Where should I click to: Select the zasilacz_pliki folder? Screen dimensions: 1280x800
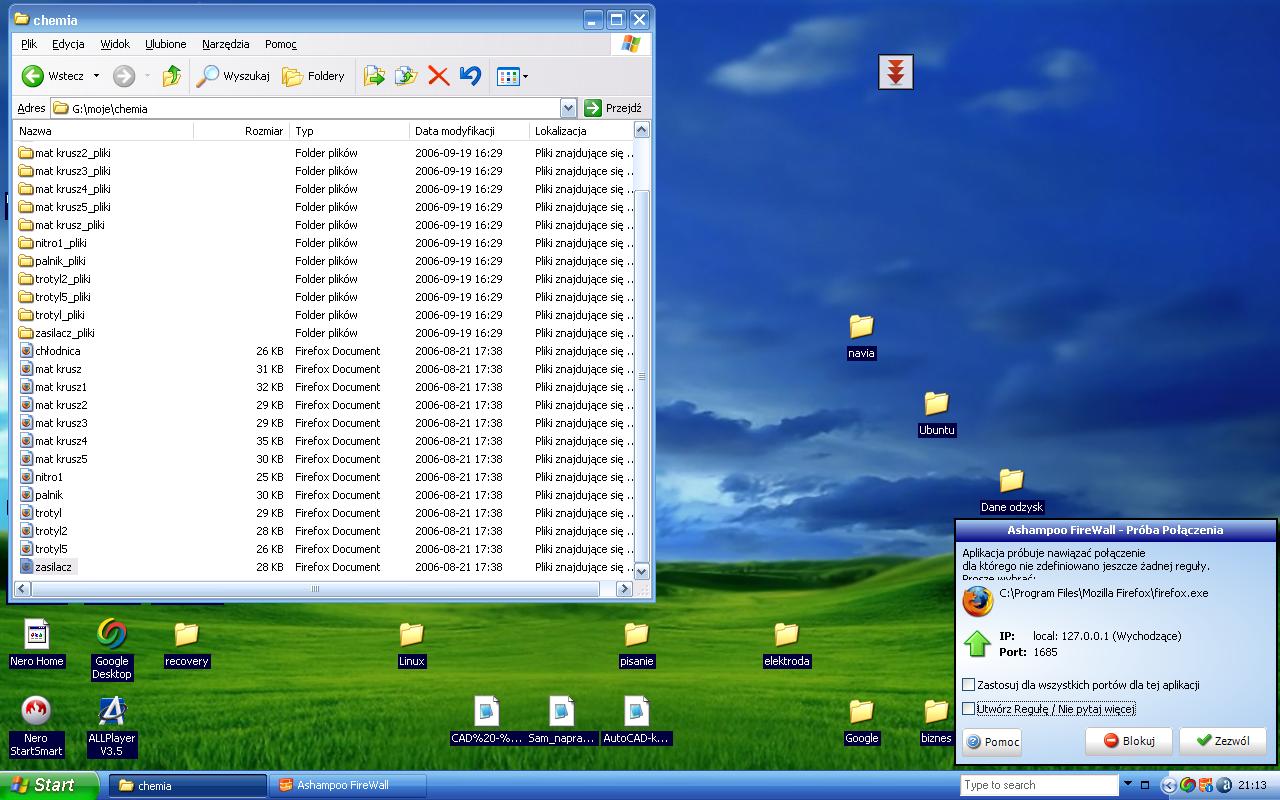pyautogui.click(x=57, y=333)
